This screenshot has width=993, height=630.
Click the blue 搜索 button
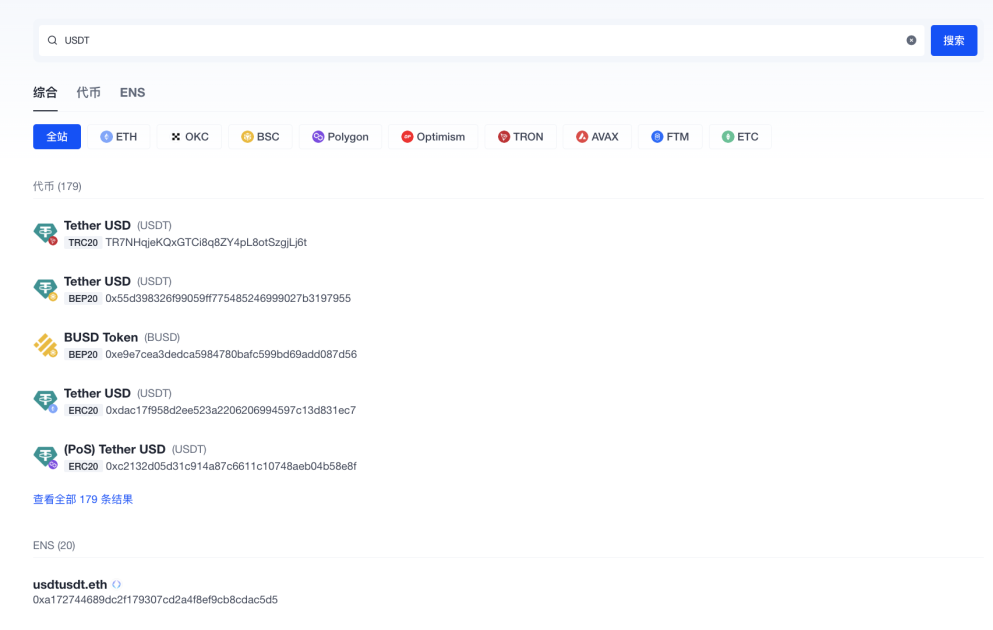point(954,41)
